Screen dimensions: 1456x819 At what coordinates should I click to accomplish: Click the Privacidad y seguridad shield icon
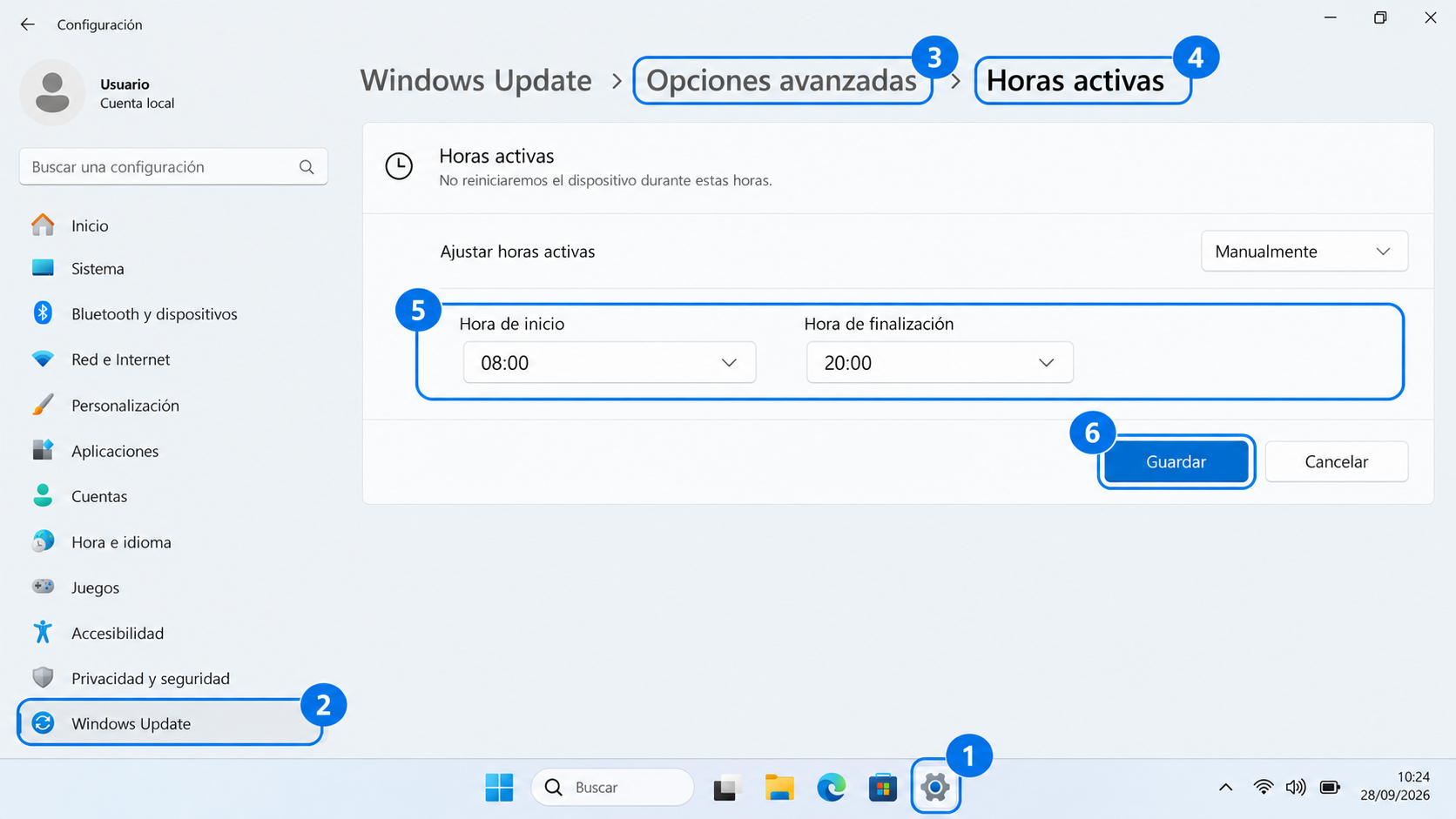pos(43,678)
